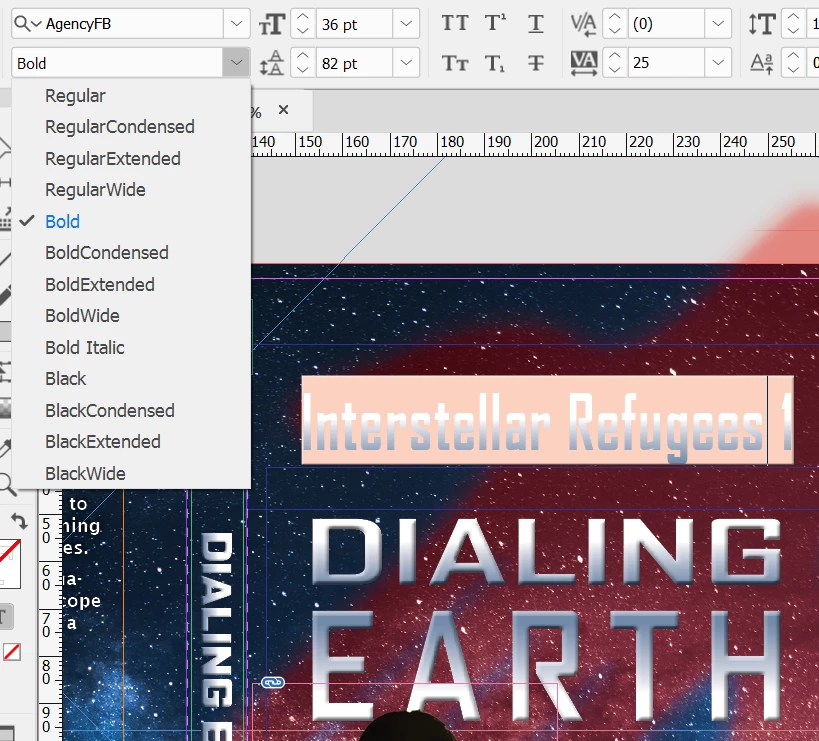Click the AgencyFB font name field
The width and height of the screenshot is (819, 741).
click(133, 23)
